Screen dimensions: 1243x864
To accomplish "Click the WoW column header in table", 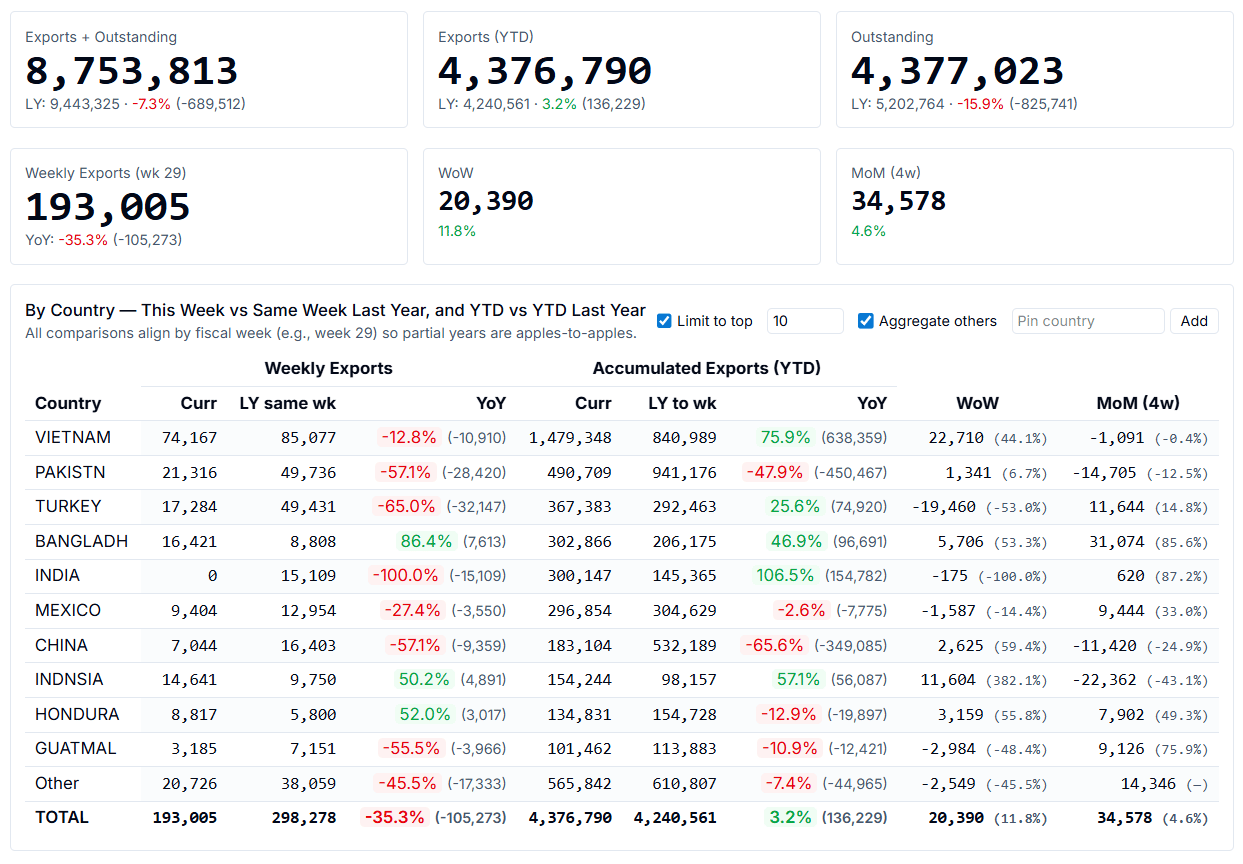I will [977, 403].
